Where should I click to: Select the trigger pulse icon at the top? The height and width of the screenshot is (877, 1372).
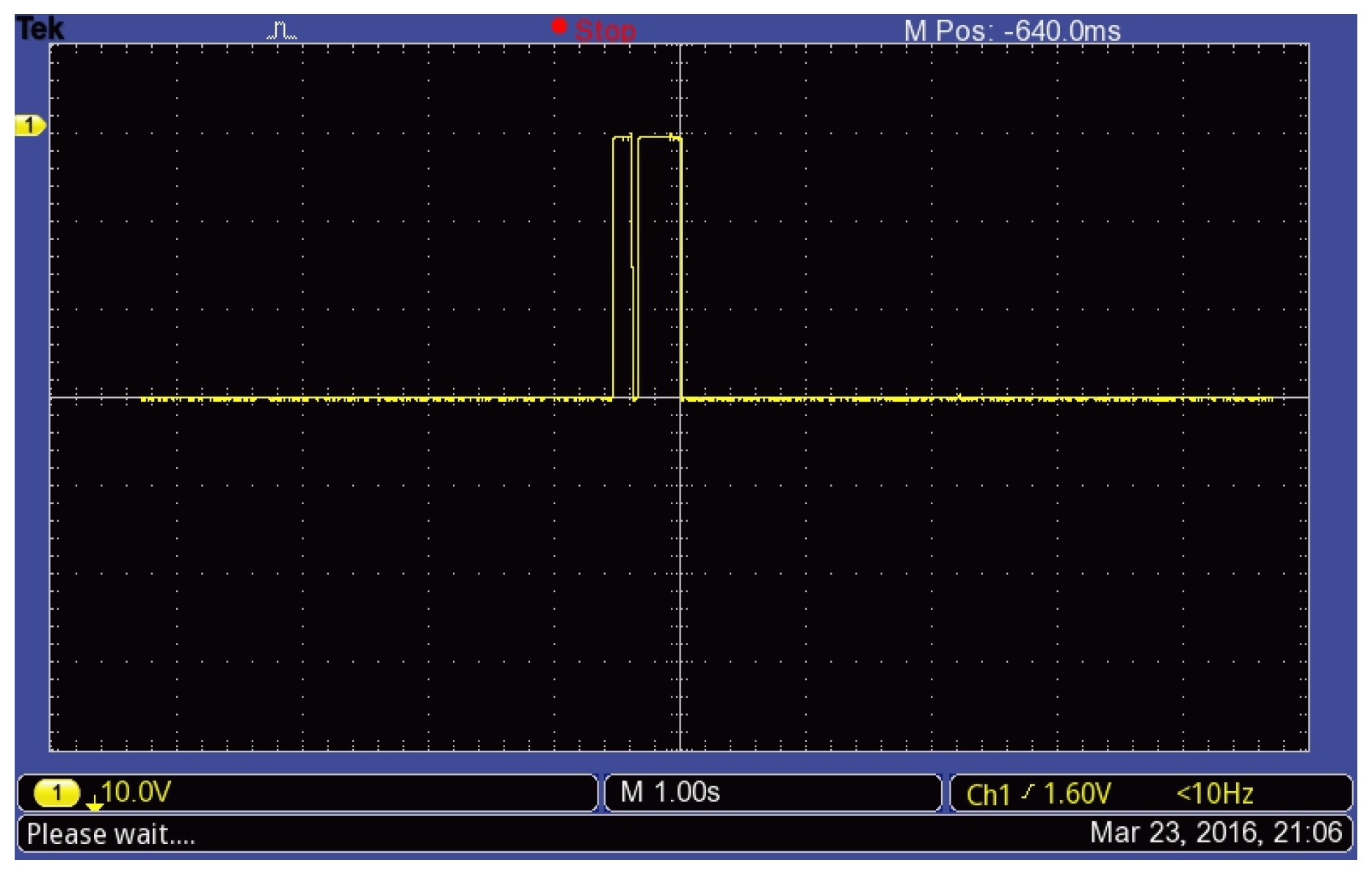[283, 29]
